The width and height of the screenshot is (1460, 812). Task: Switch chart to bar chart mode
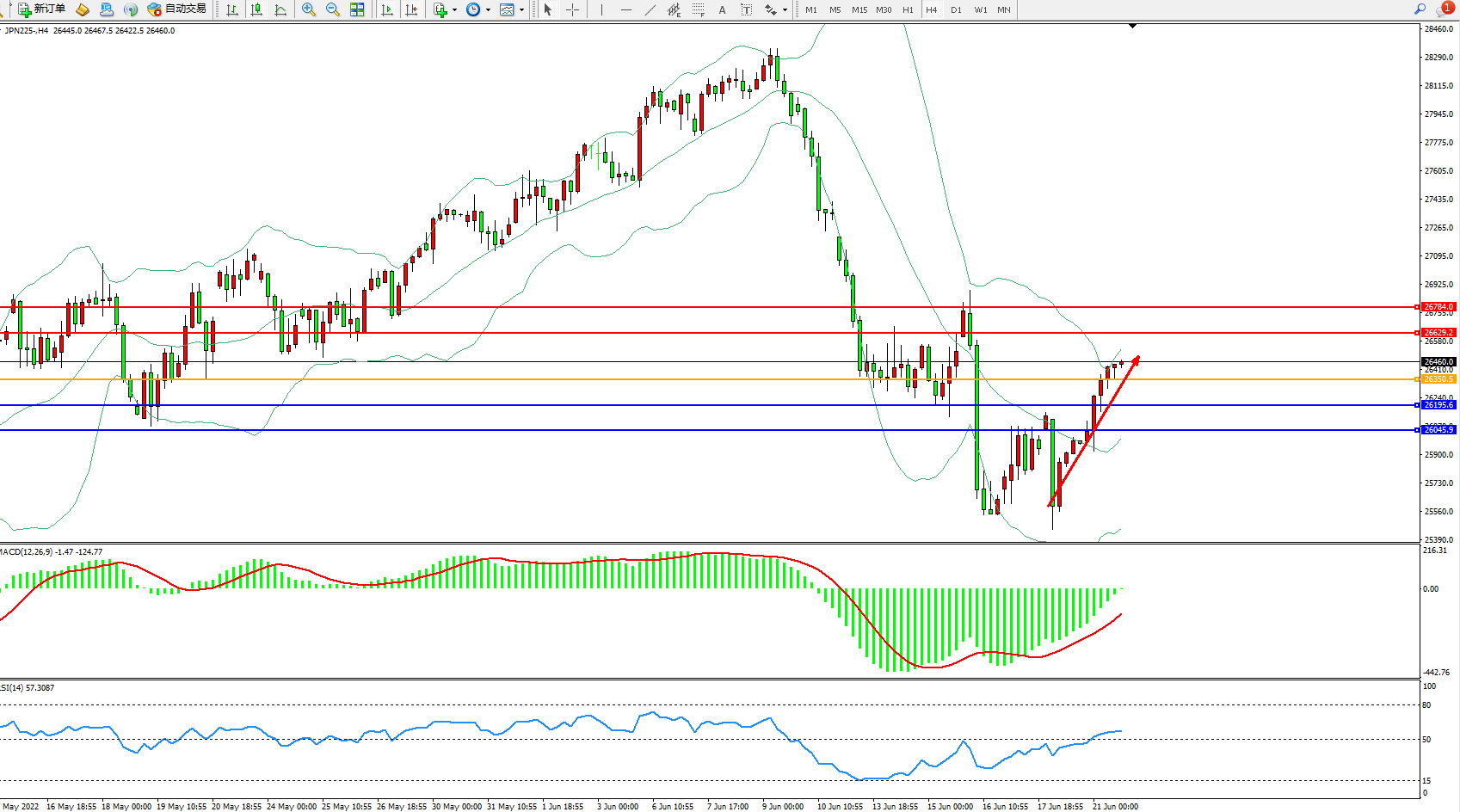[x=232, y=9]
